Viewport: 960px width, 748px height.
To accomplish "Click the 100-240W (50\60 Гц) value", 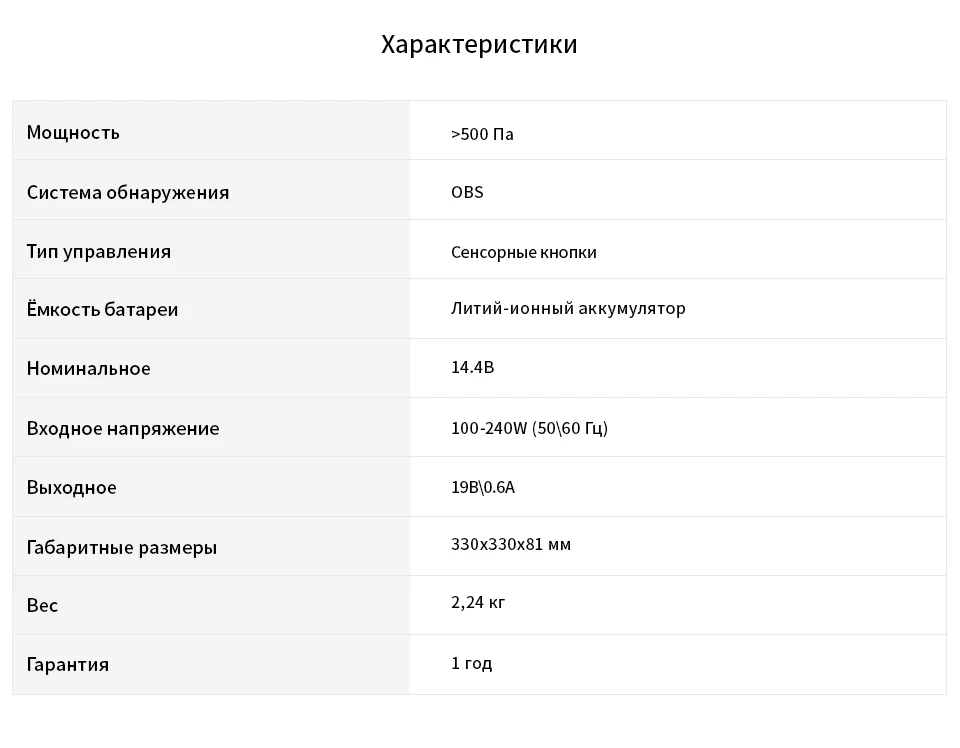I will [x=529, y=428].
